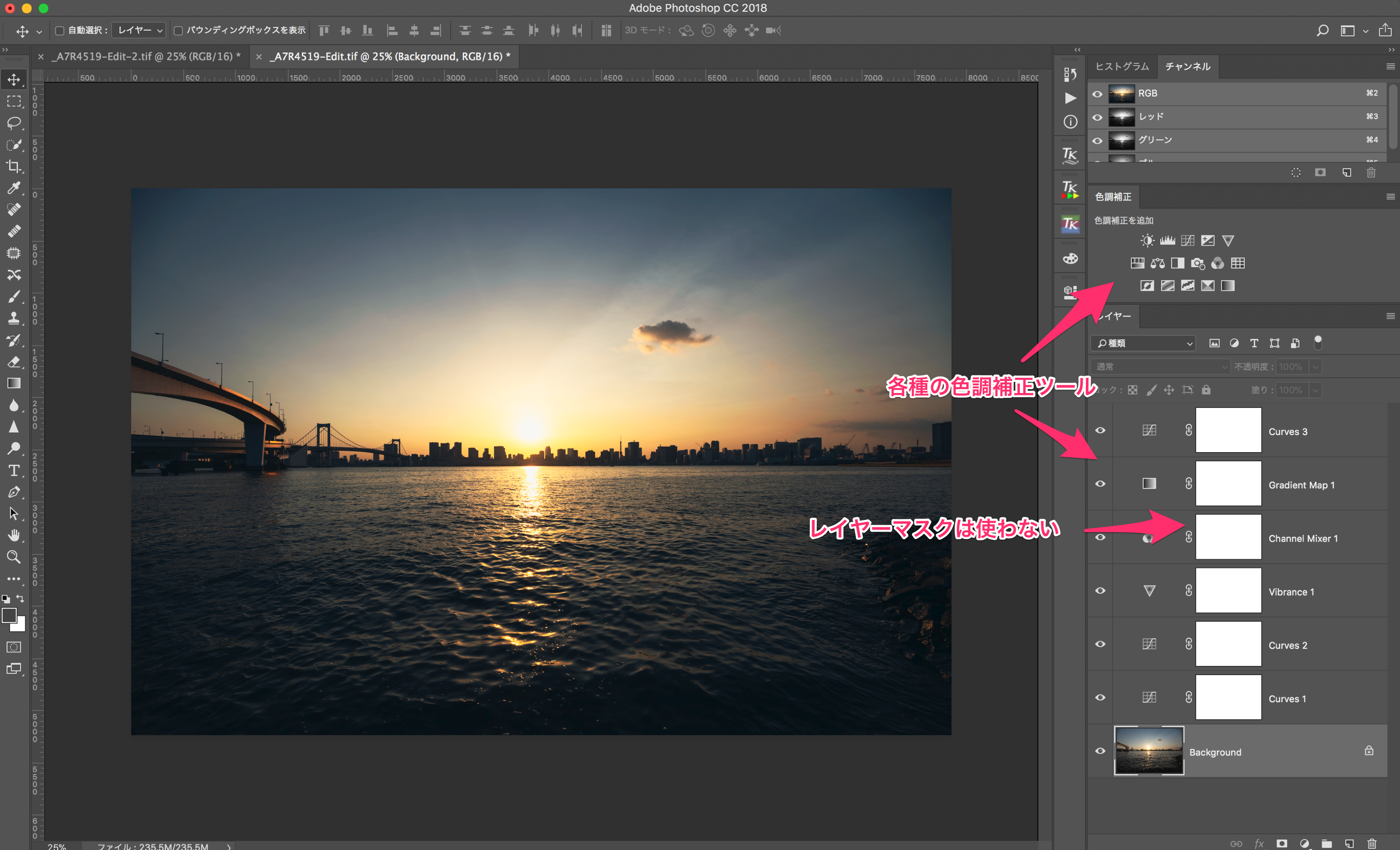Select the Hand tool
Image resolution: width=1400 pixels, height=850 pixels.
[14, 536]
